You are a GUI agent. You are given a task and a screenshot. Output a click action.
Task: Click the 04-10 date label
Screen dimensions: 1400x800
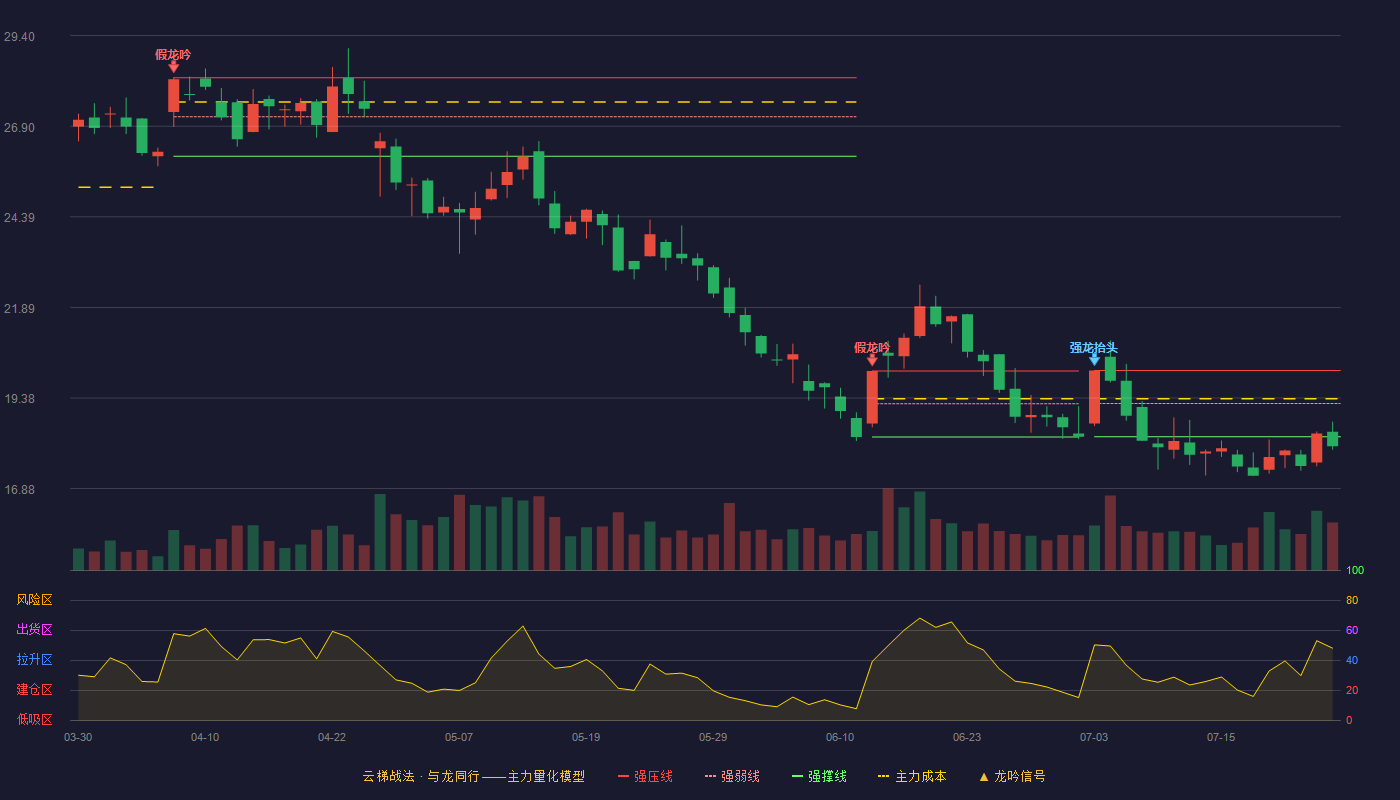coord(205,737)
